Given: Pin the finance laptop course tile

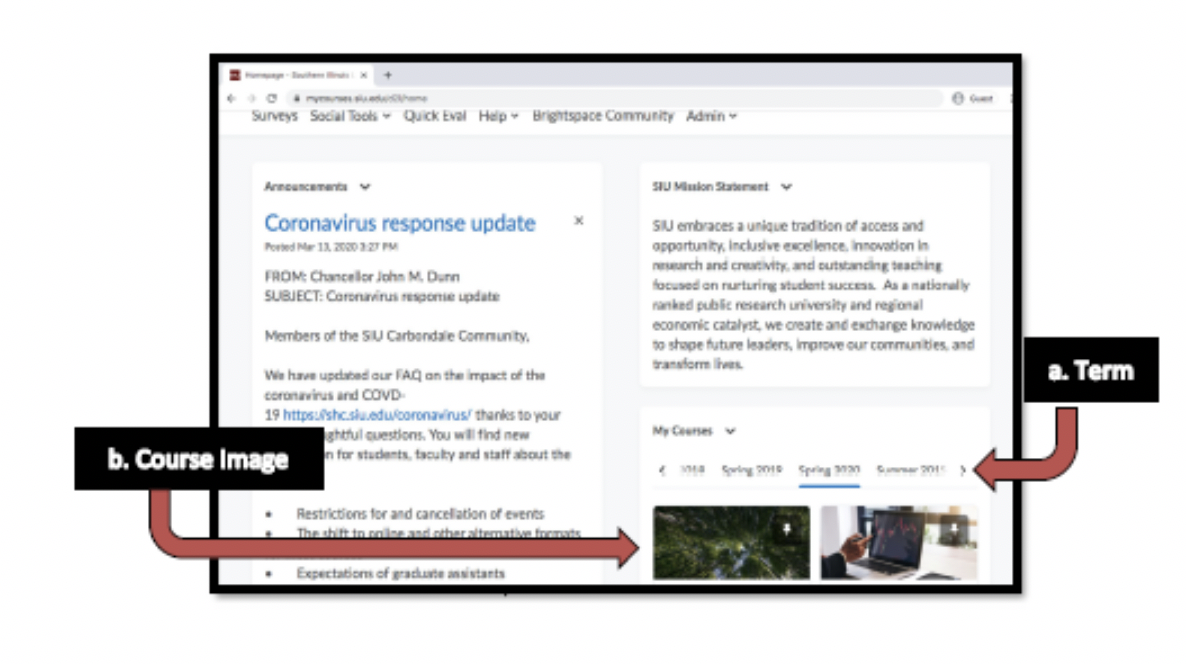Looking at the screenshot, I should [x=953, y=527].
